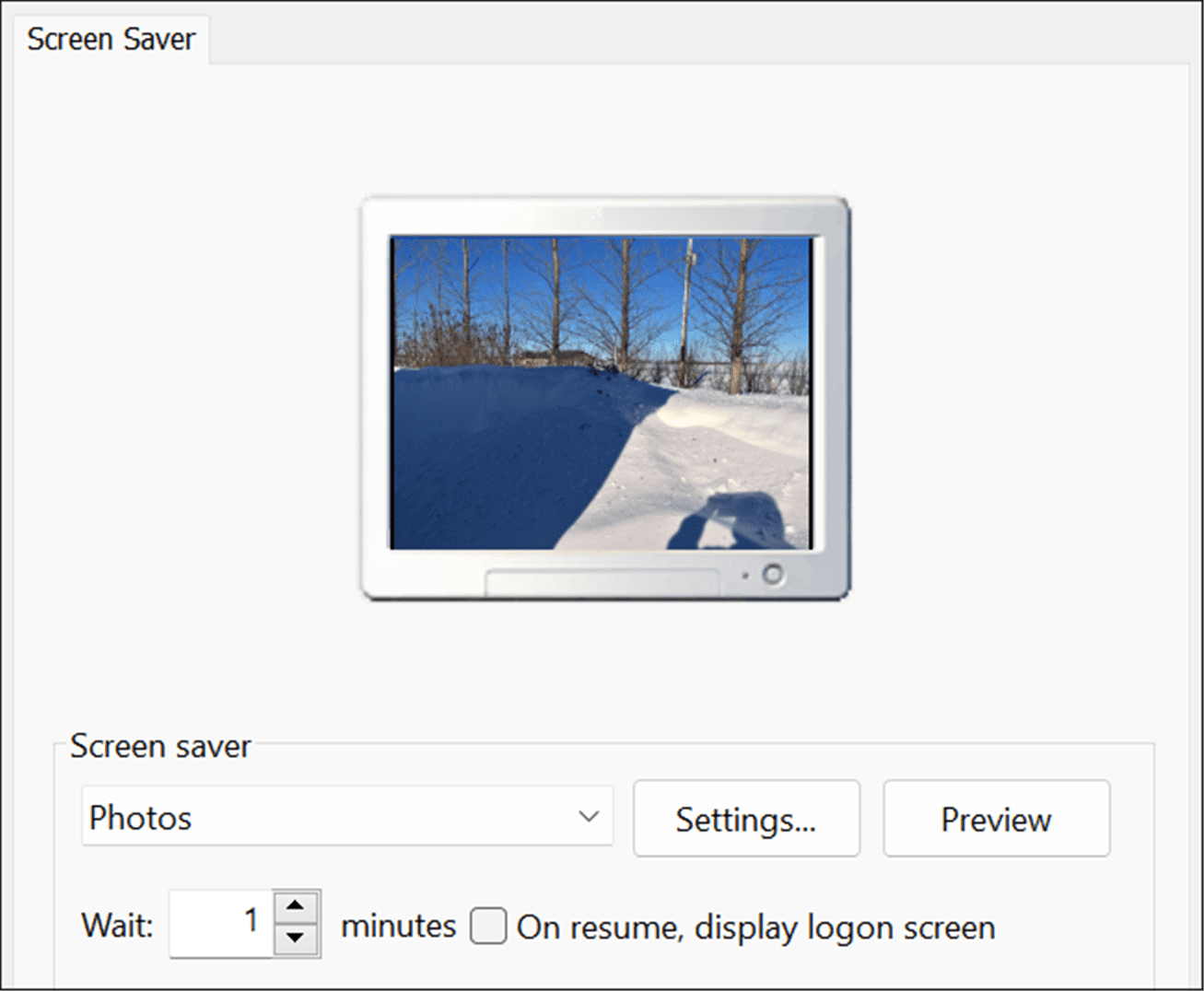Image resolution: width=1204 pixels, height=991 pixels.
Task: Switch to the Screen Saver tab
Action: [111, 39]
